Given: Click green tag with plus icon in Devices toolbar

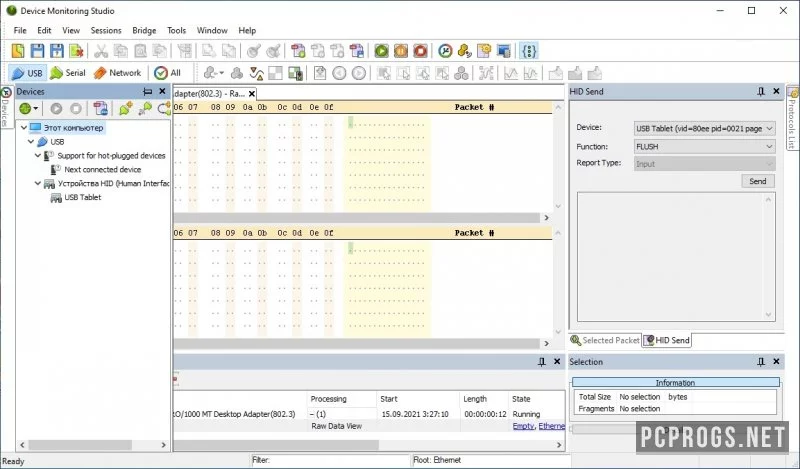Looking at the screenshot, I should tap(126, 108).
